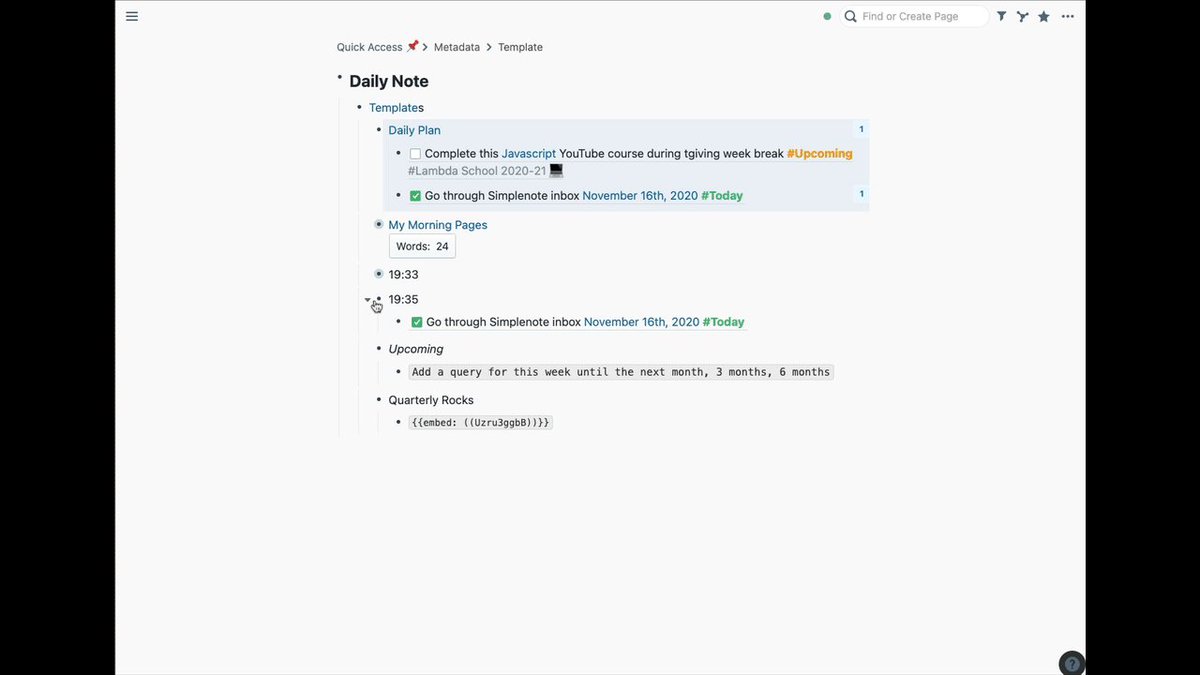Click the Add a query code block
Screen dimensions: 1200x675
click(x=621, y=372)
